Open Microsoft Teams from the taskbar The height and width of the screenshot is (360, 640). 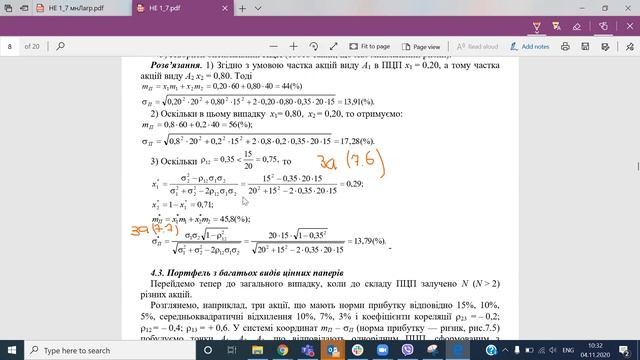(307, 350)
